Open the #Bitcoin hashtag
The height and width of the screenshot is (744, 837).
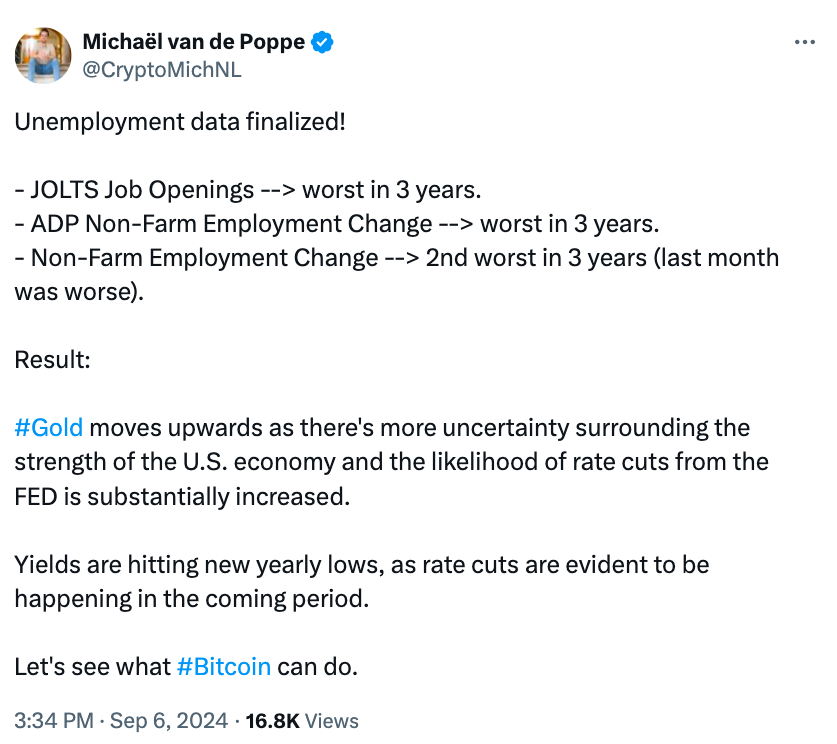(x=223, y=666)
